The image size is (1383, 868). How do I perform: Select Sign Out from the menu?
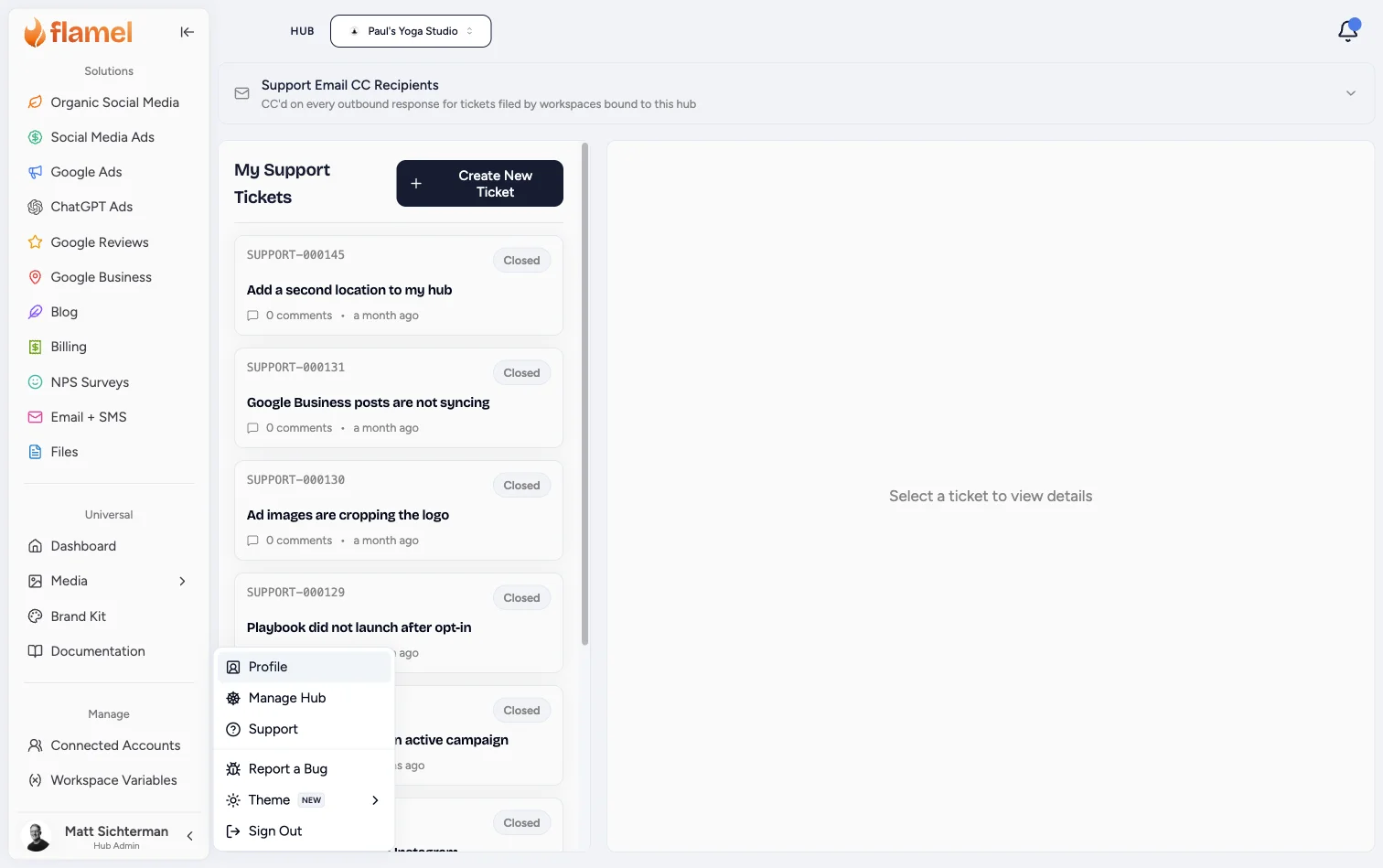click(305, 831)
